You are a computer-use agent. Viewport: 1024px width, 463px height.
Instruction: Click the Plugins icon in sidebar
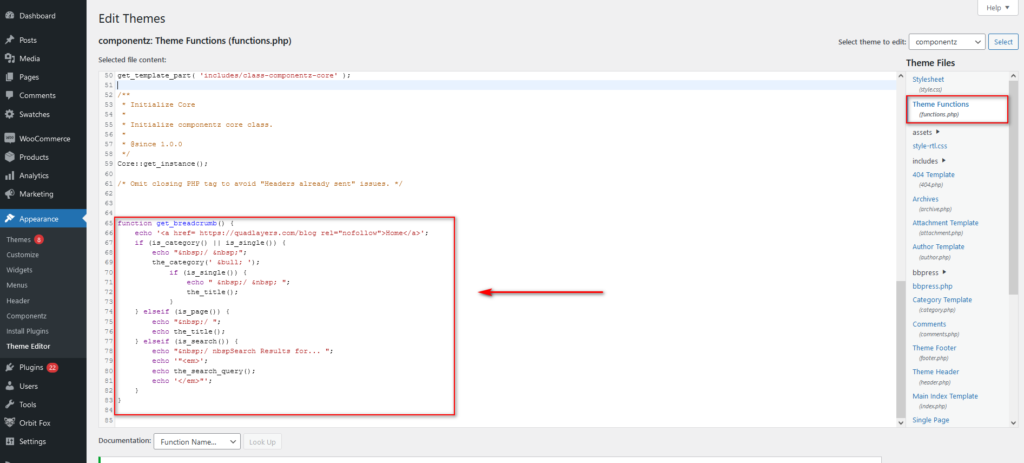(x=9, y=367)
